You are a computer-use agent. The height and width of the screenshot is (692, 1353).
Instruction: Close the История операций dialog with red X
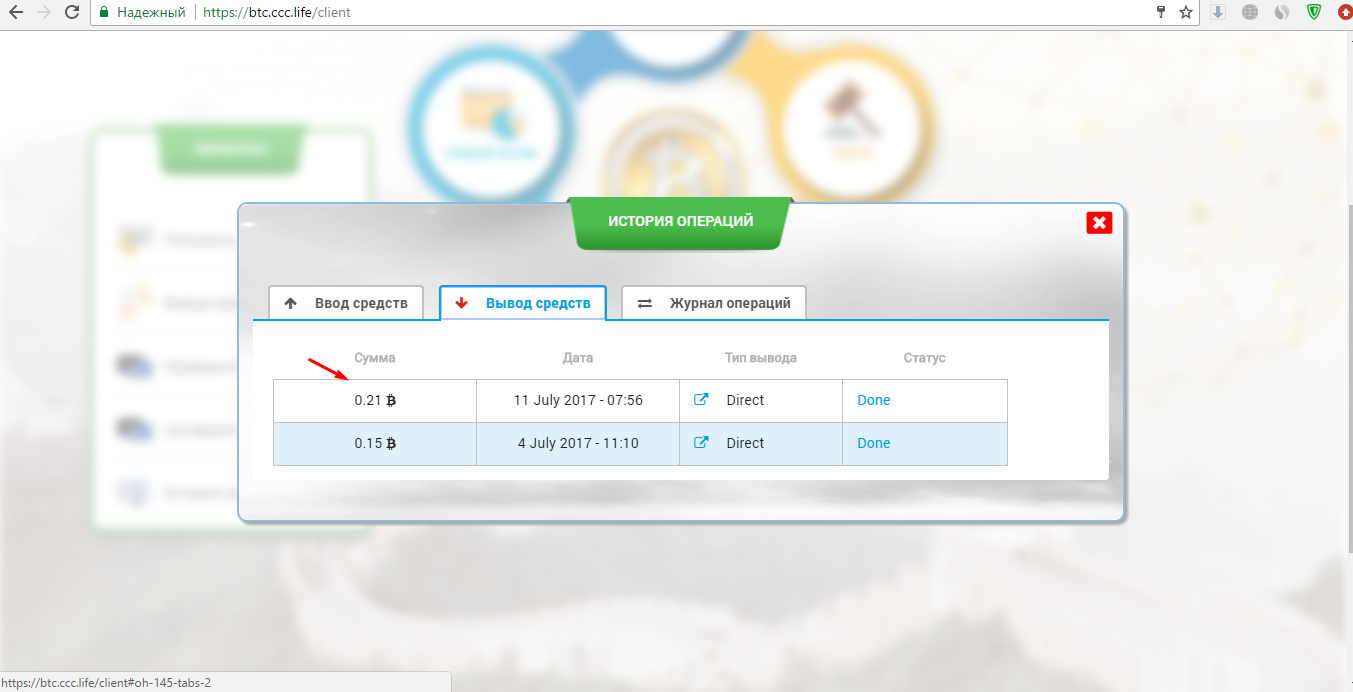pos(1099,223)
